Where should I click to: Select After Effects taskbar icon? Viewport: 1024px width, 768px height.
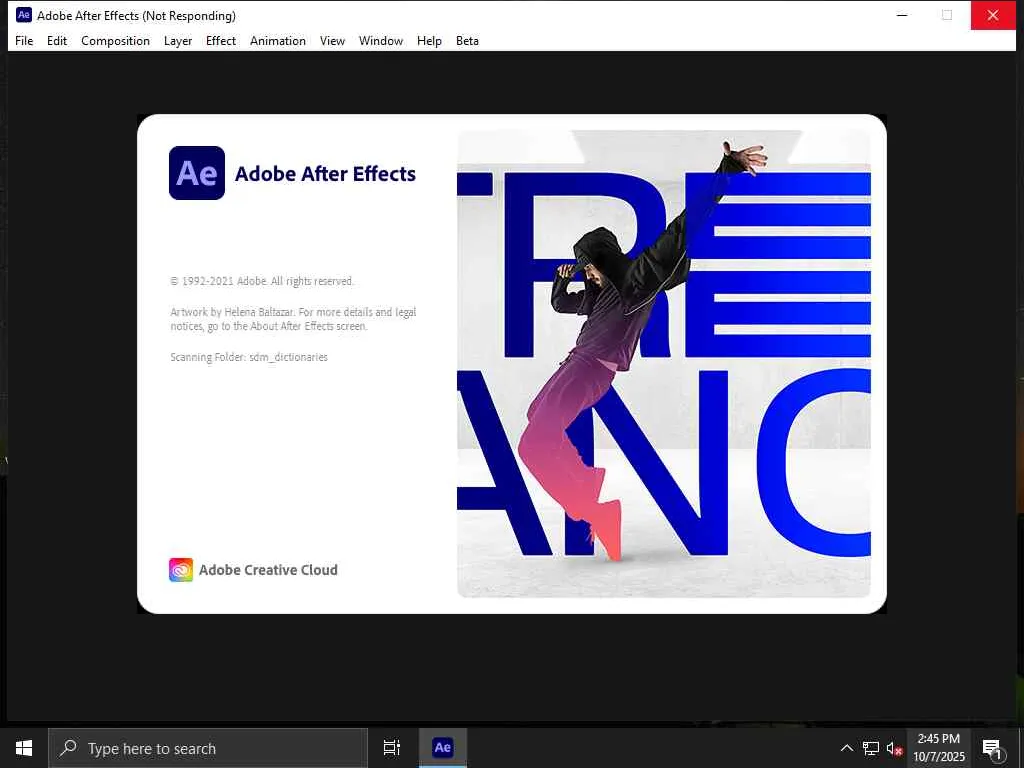click(x=443, y=748)
